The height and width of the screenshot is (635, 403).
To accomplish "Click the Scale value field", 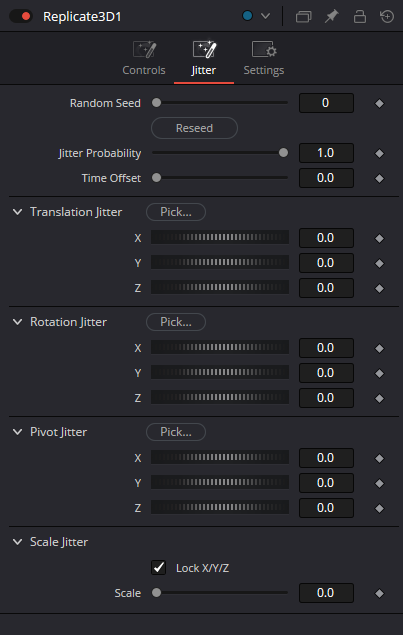I will (x=326, y=593).
